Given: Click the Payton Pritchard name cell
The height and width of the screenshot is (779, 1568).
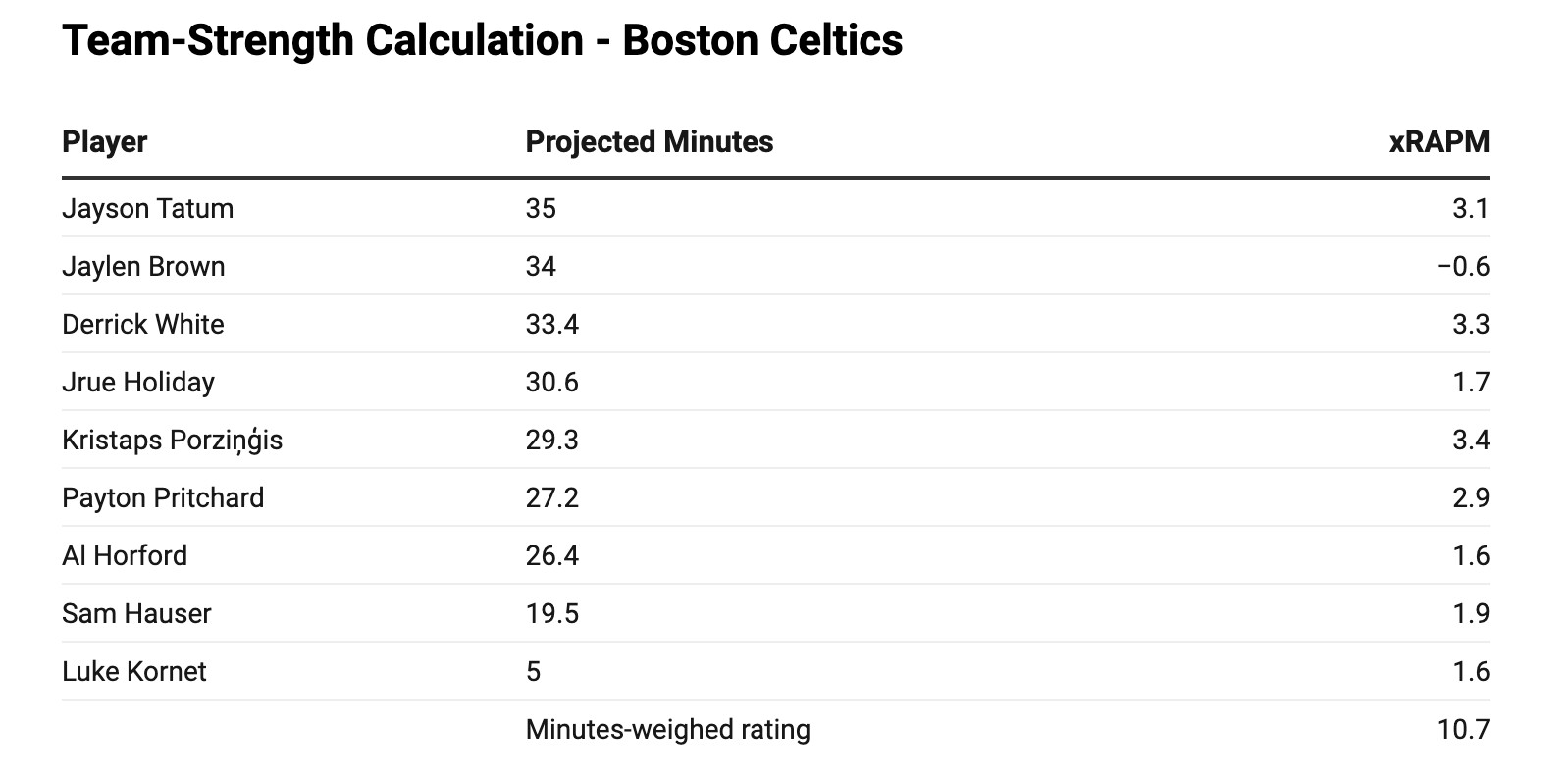Looking at the screenshot, I should pyautogui.click(x=163, y=498).
